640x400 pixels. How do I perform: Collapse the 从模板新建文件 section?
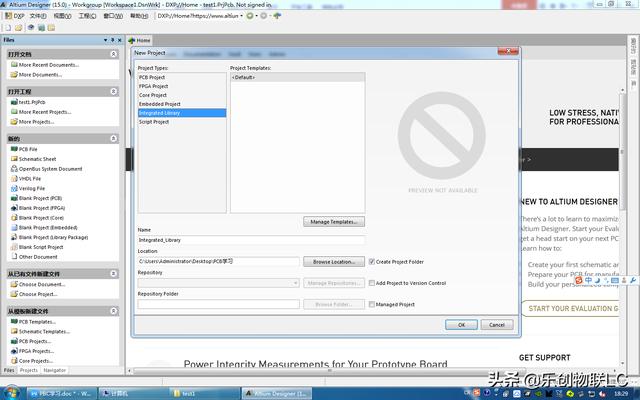tap(113, 311)
